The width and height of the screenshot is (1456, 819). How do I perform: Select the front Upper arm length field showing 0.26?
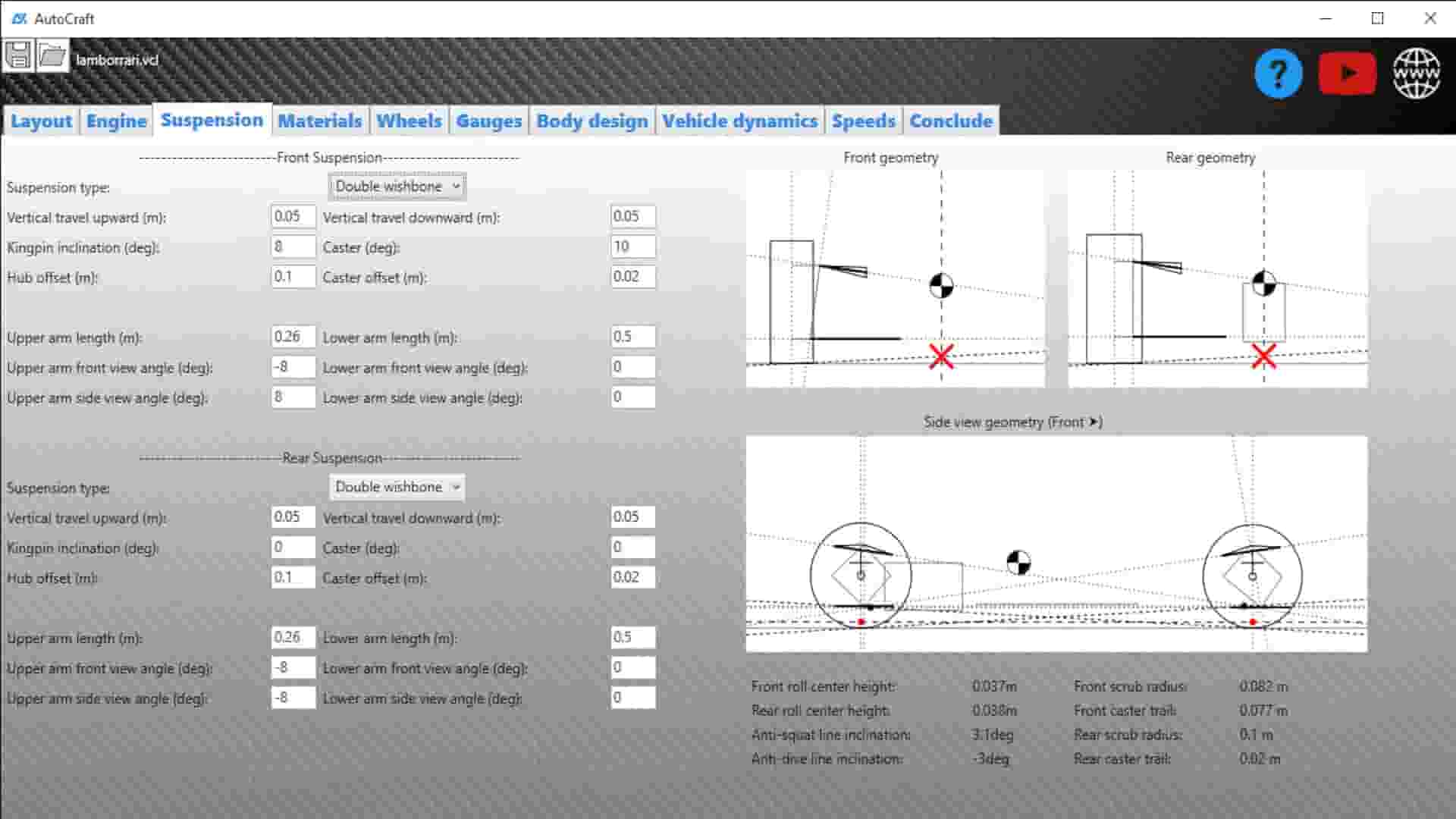click(x=293, y=336)
